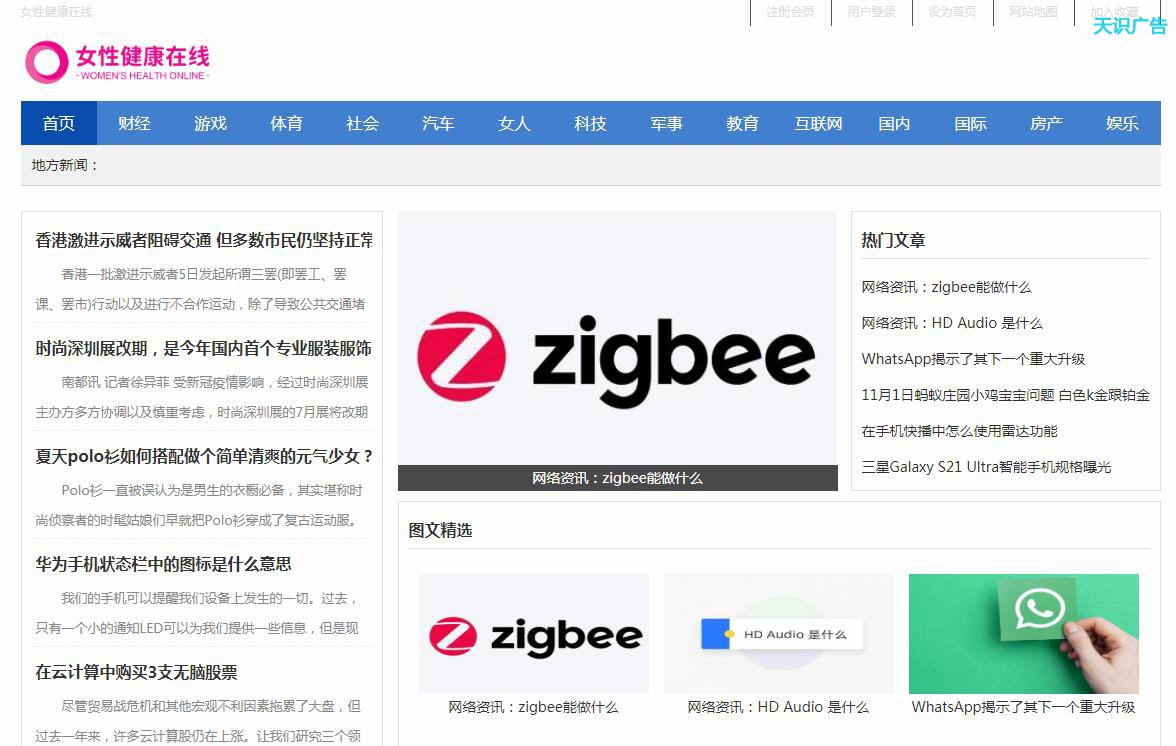Click the WhatsApp green thumbnail image

(x=1024, y=634)
